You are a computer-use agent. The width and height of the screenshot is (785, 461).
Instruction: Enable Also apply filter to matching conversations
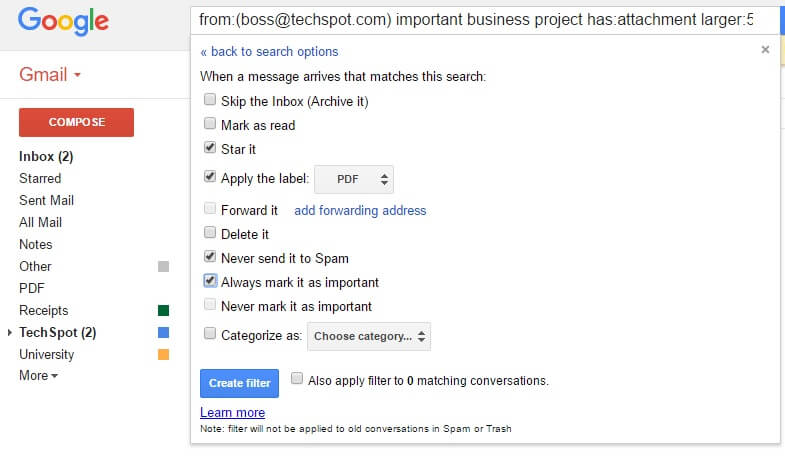coord(297,378)
